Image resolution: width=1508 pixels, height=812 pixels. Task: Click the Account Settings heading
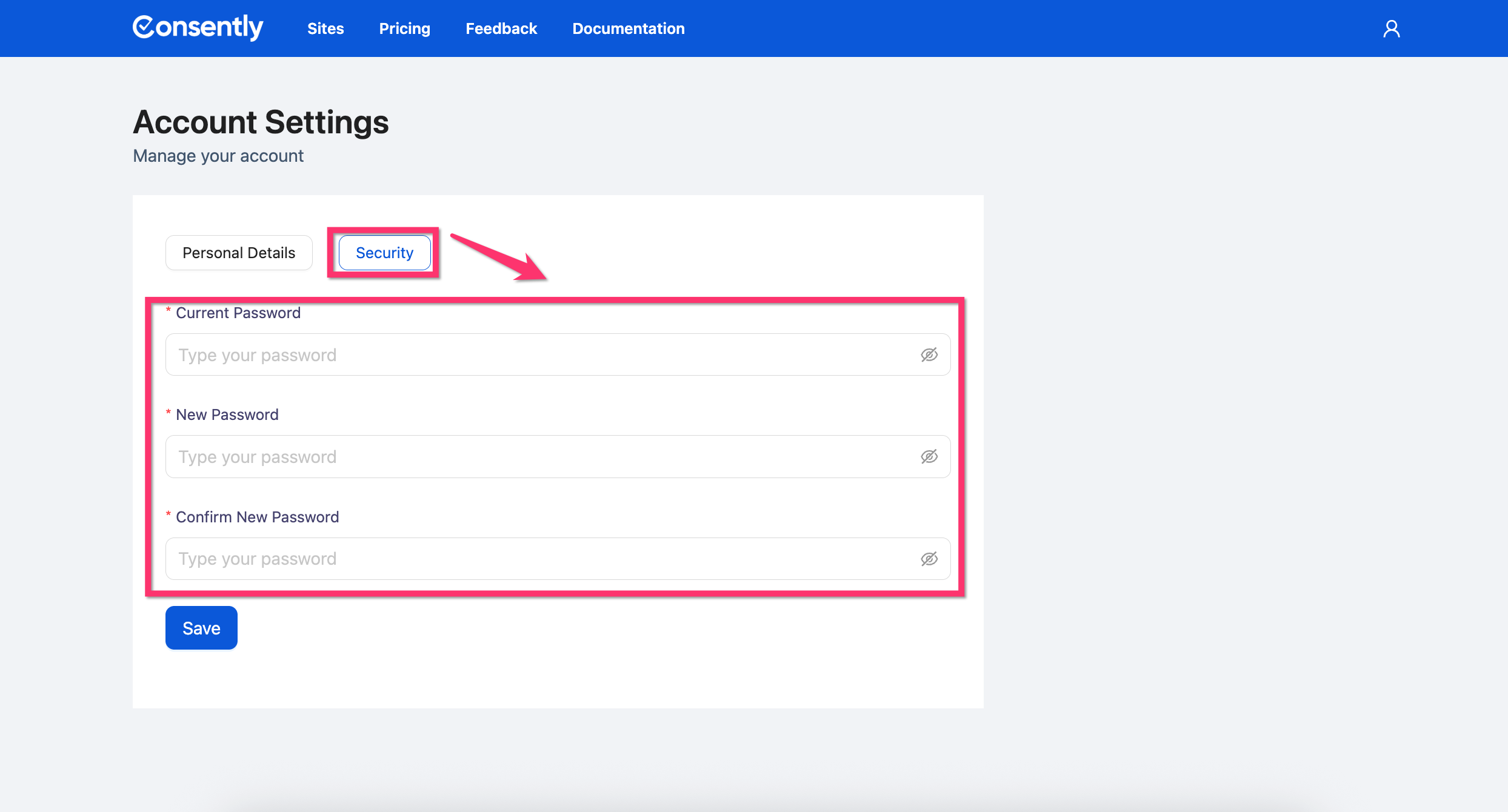pyautogui.click(x=261, y=122)
